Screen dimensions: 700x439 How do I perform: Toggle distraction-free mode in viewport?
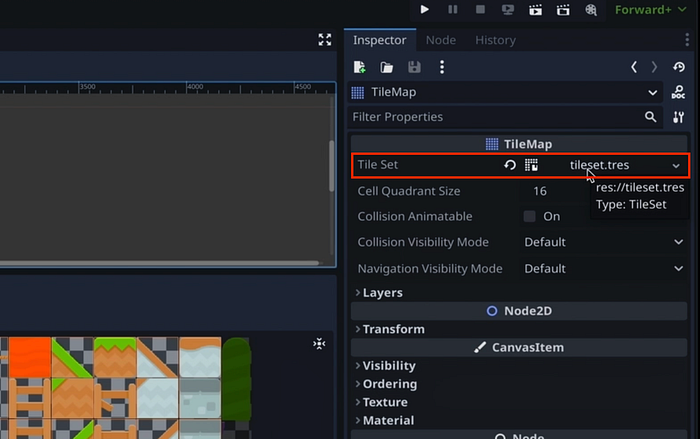coord(325,40)
